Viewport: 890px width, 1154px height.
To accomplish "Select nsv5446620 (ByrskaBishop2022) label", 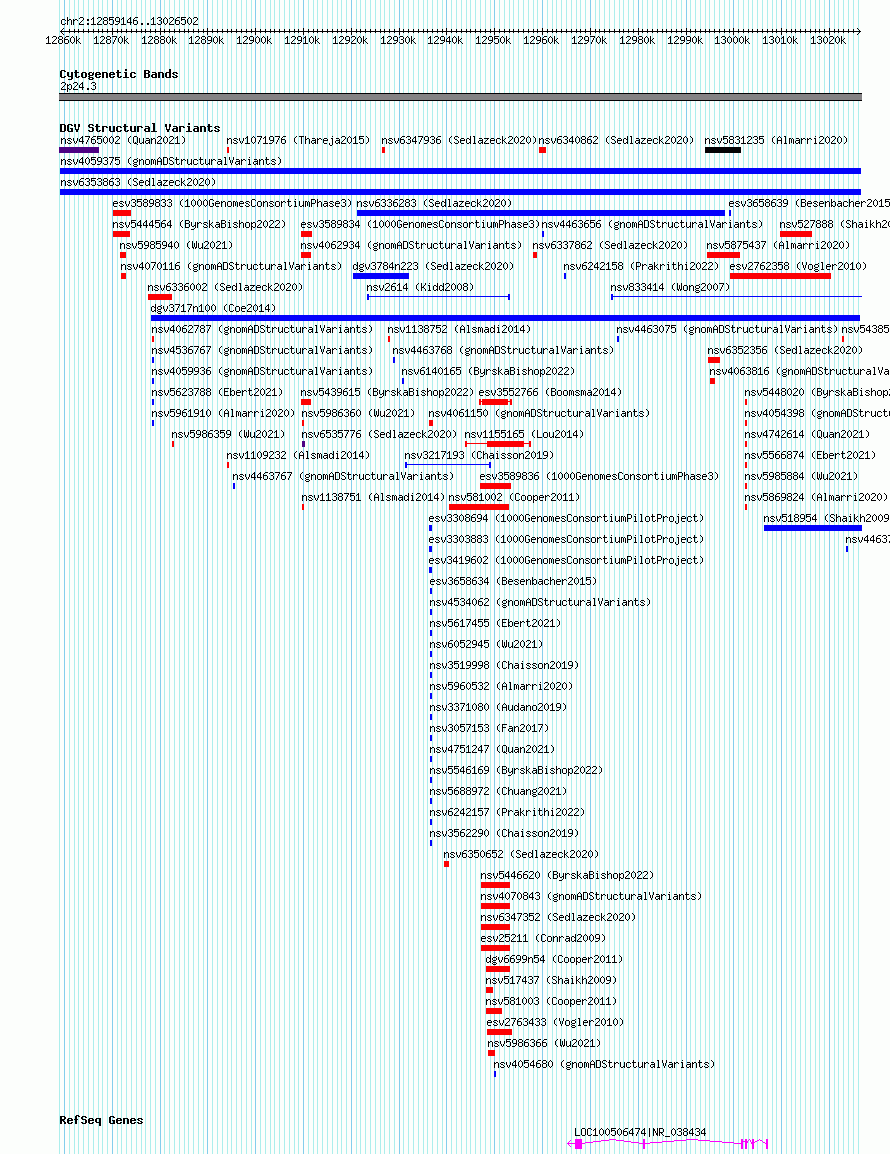I will (x=567, y=875).
